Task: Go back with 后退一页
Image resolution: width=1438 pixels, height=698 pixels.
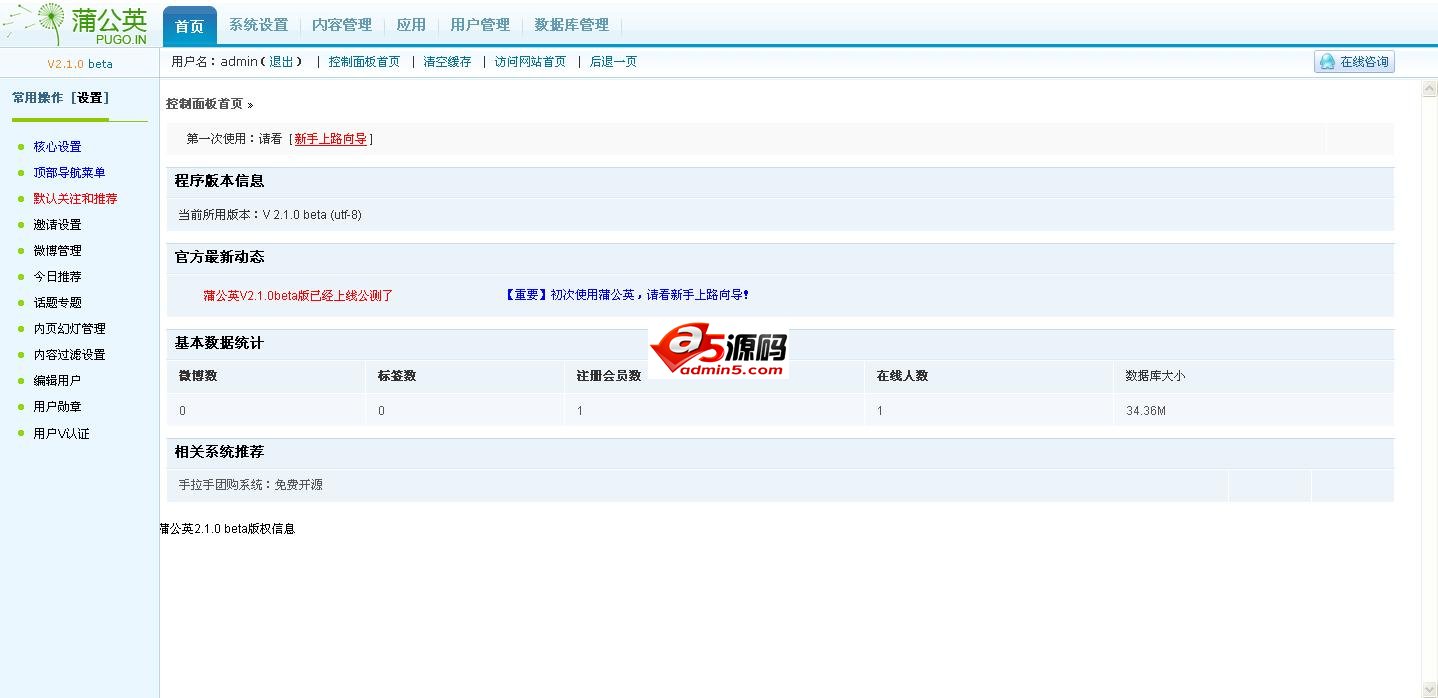Action: pos(613,62)
